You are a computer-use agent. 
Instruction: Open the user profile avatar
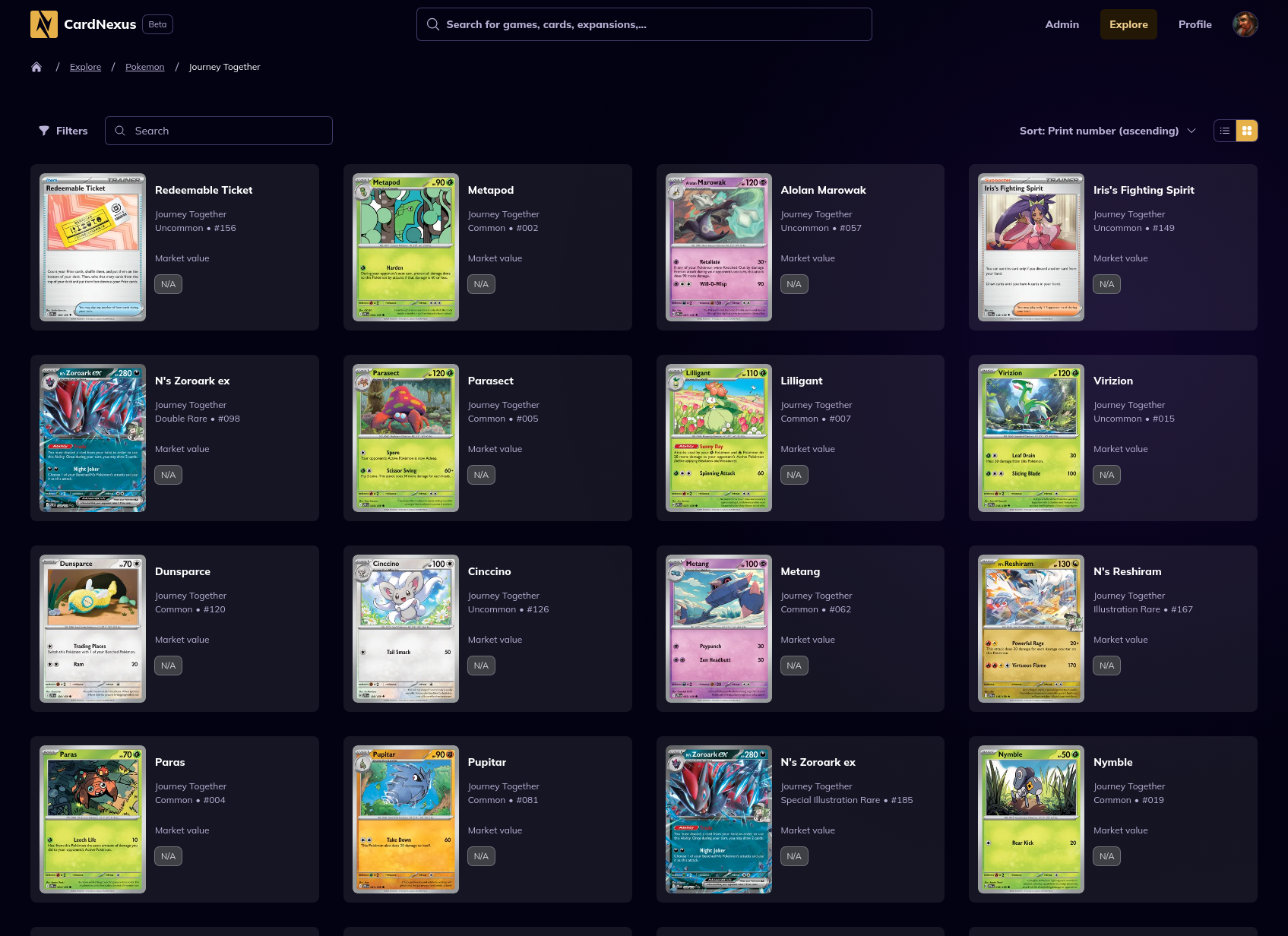click(x=1245, y=24)
